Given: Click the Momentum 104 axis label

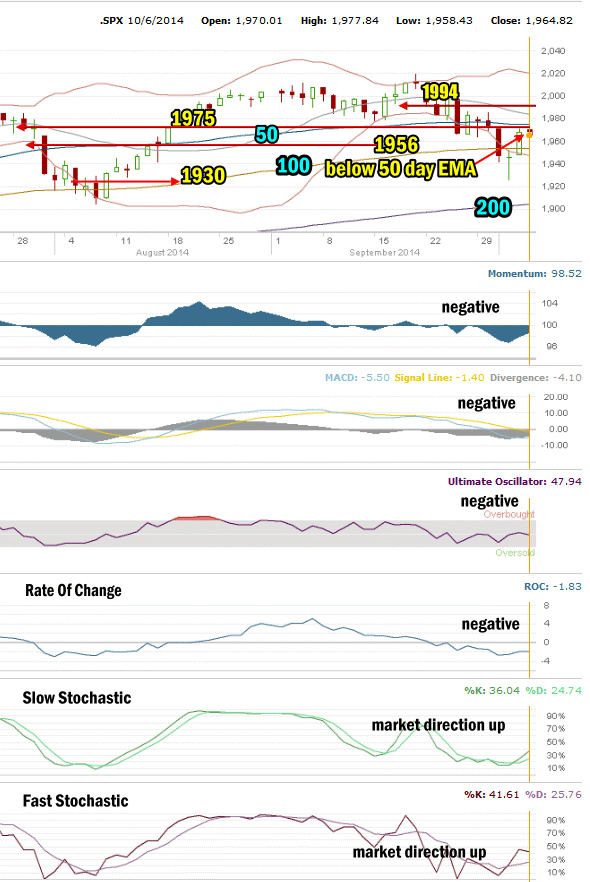Looking at the screenshot, I should [551, 304].
